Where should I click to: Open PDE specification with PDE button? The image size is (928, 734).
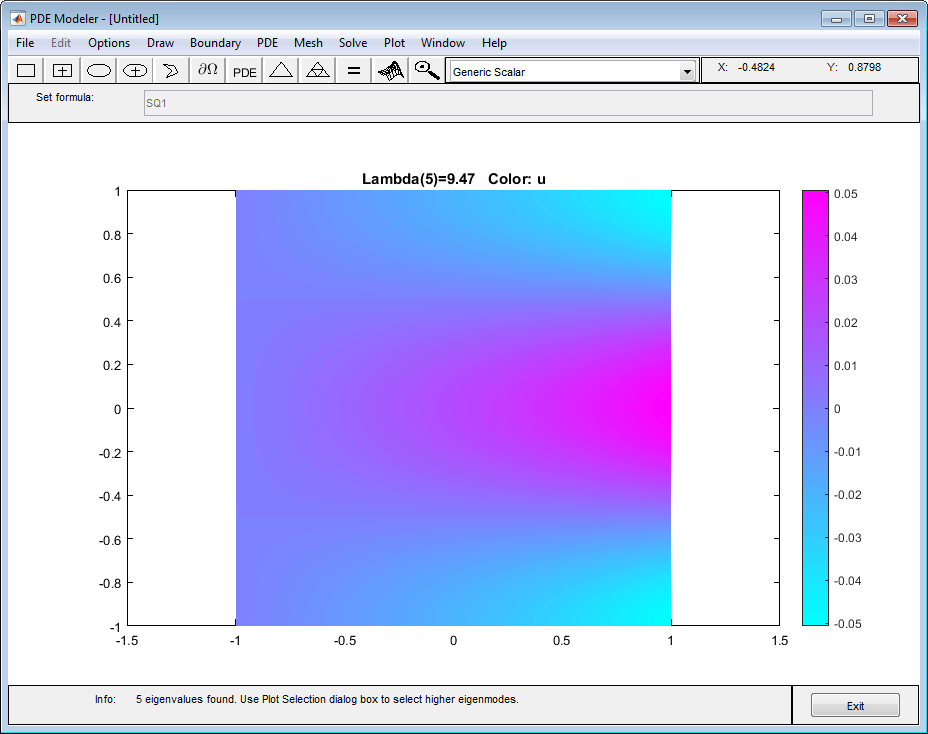click(244, 71)
